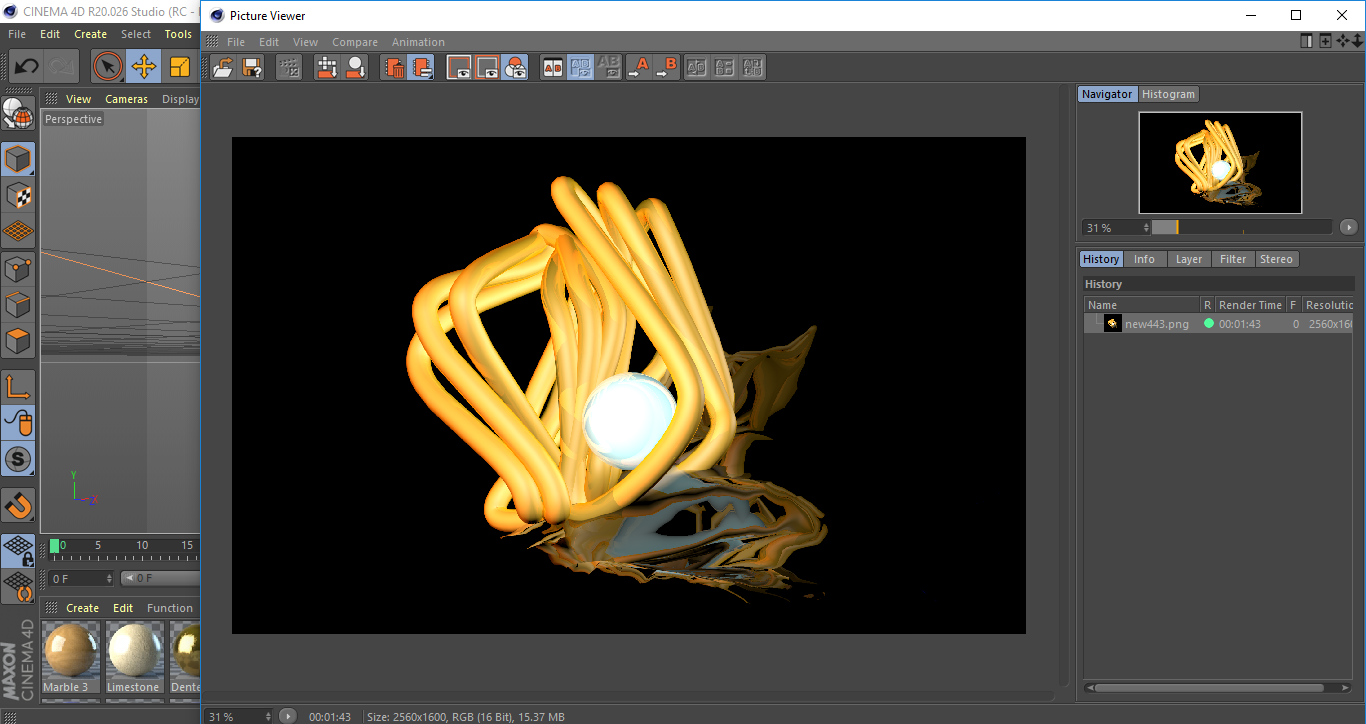Switch to Edges mode cube icon
The height and width of the screenshot is (724, 1366).
[18, 305]
